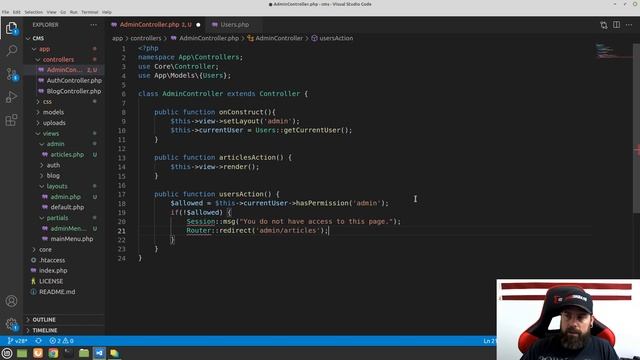Viewport: 640px width, 360px height.
Task: Open the Manage gear icon
Action: 11,324
